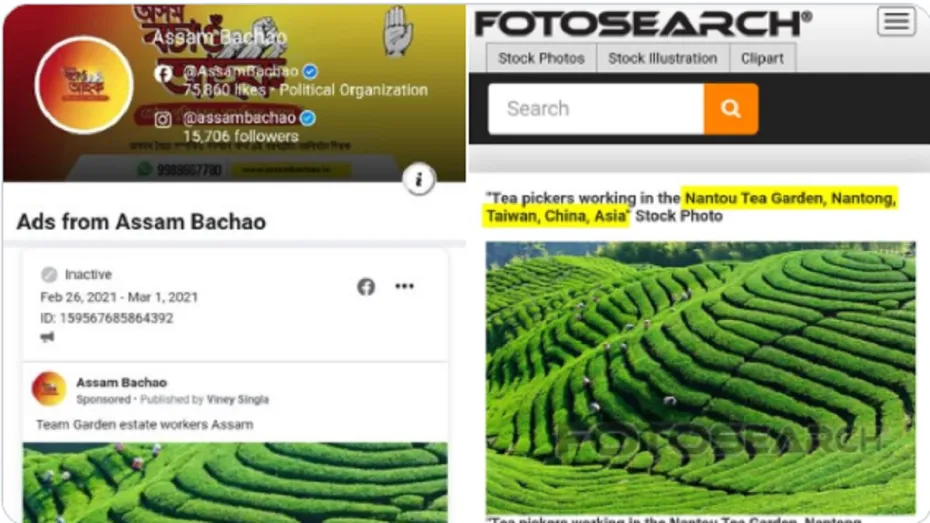Open the @assambachao Instagram handle link
This screenshot has width=930, height=523.
[240, 117]
